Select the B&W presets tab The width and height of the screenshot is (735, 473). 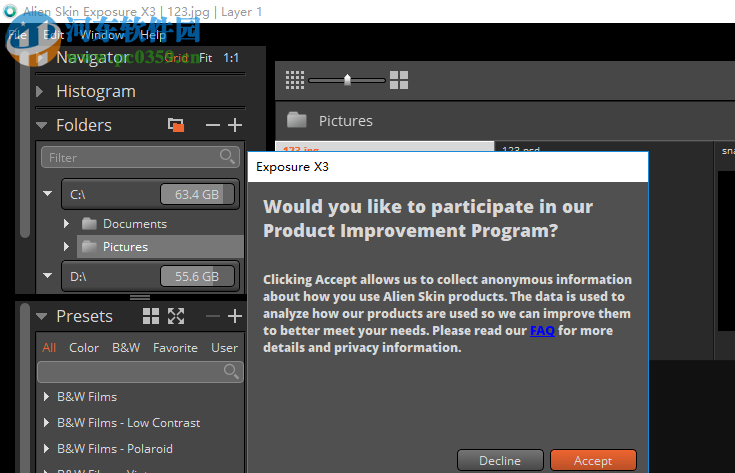pos(126,348)
